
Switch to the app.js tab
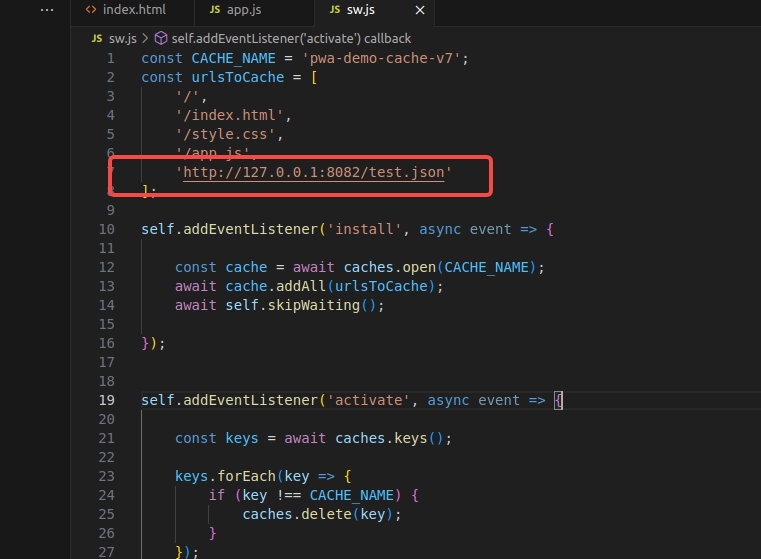click(245, 10)
